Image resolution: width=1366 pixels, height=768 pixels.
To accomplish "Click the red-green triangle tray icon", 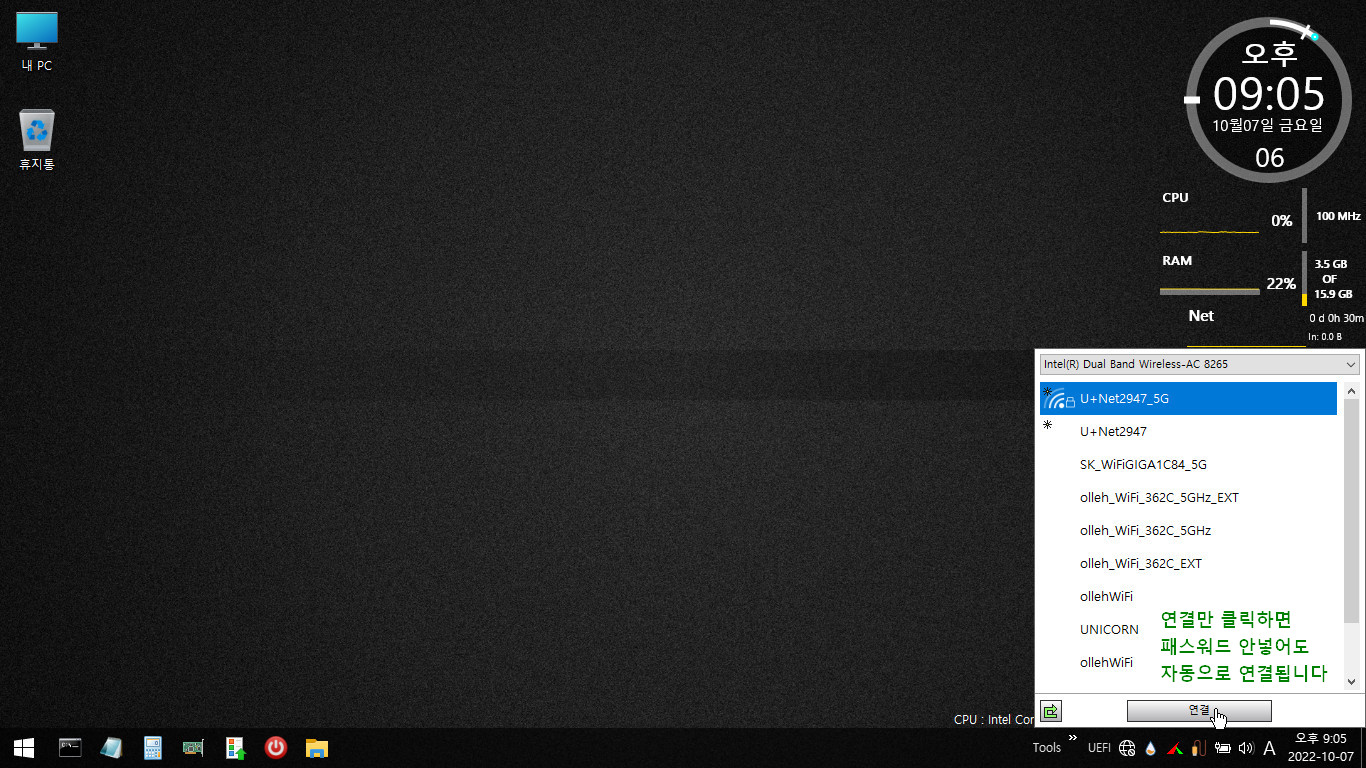I will coord(1175,748).
